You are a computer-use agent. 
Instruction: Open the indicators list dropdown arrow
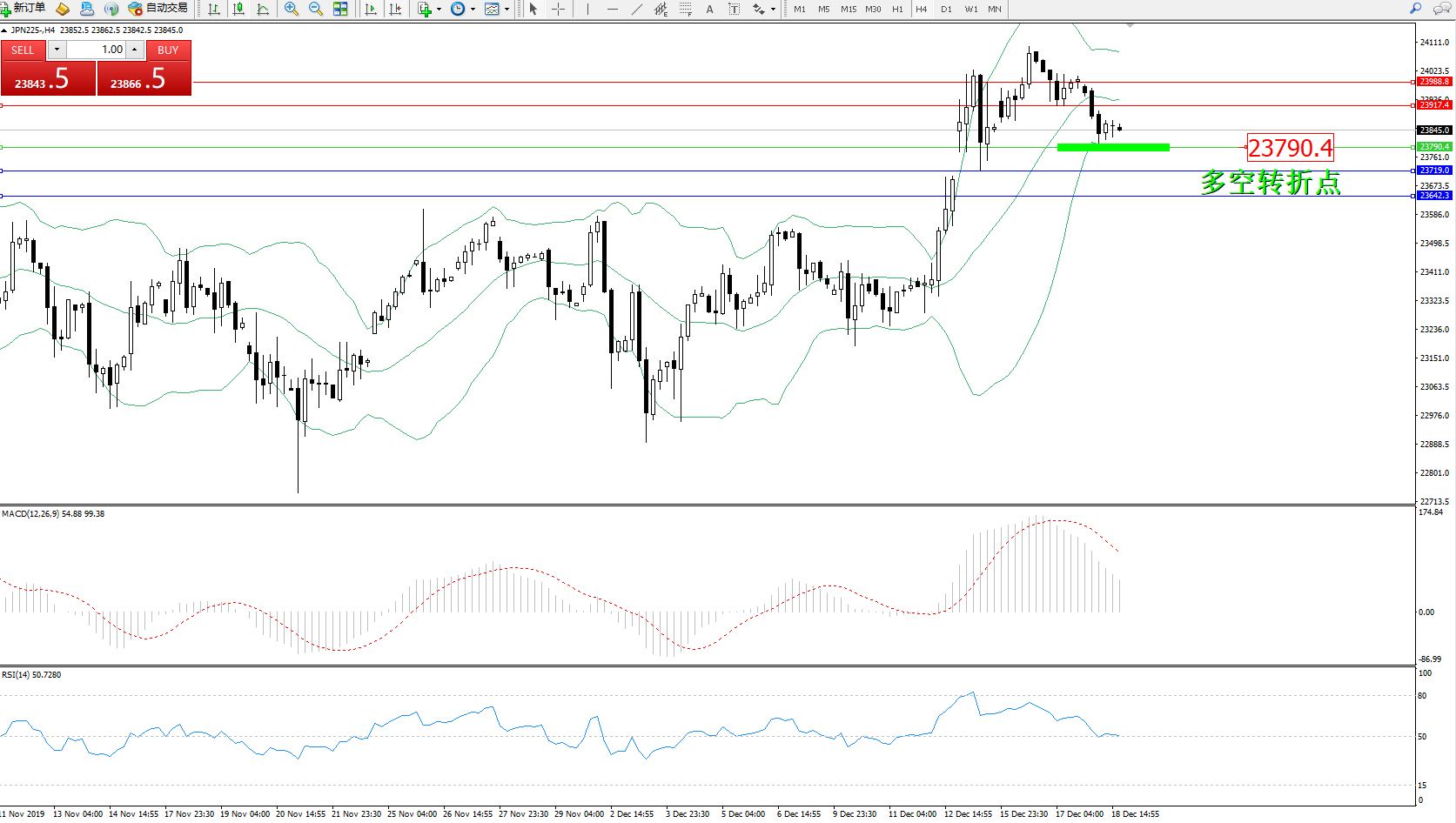(439, 9)
